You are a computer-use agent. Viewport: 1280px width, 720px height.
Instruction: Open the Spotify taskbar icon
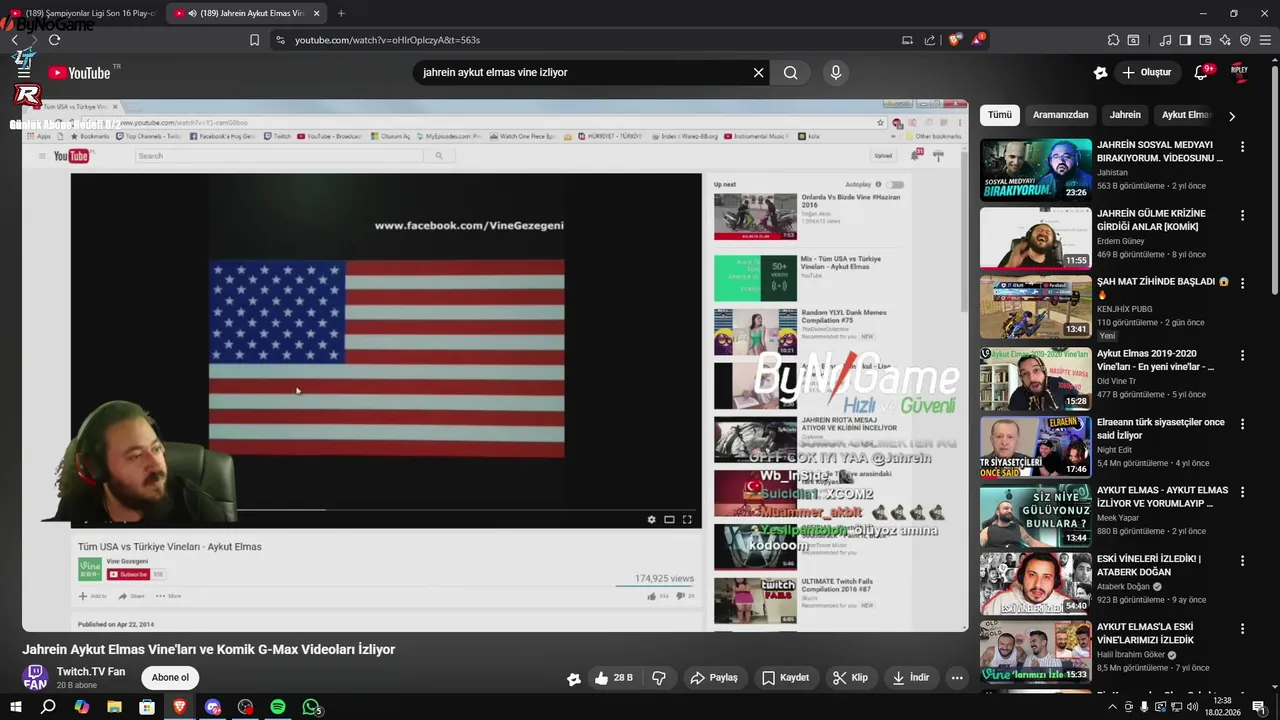click(x=278, y=707)
